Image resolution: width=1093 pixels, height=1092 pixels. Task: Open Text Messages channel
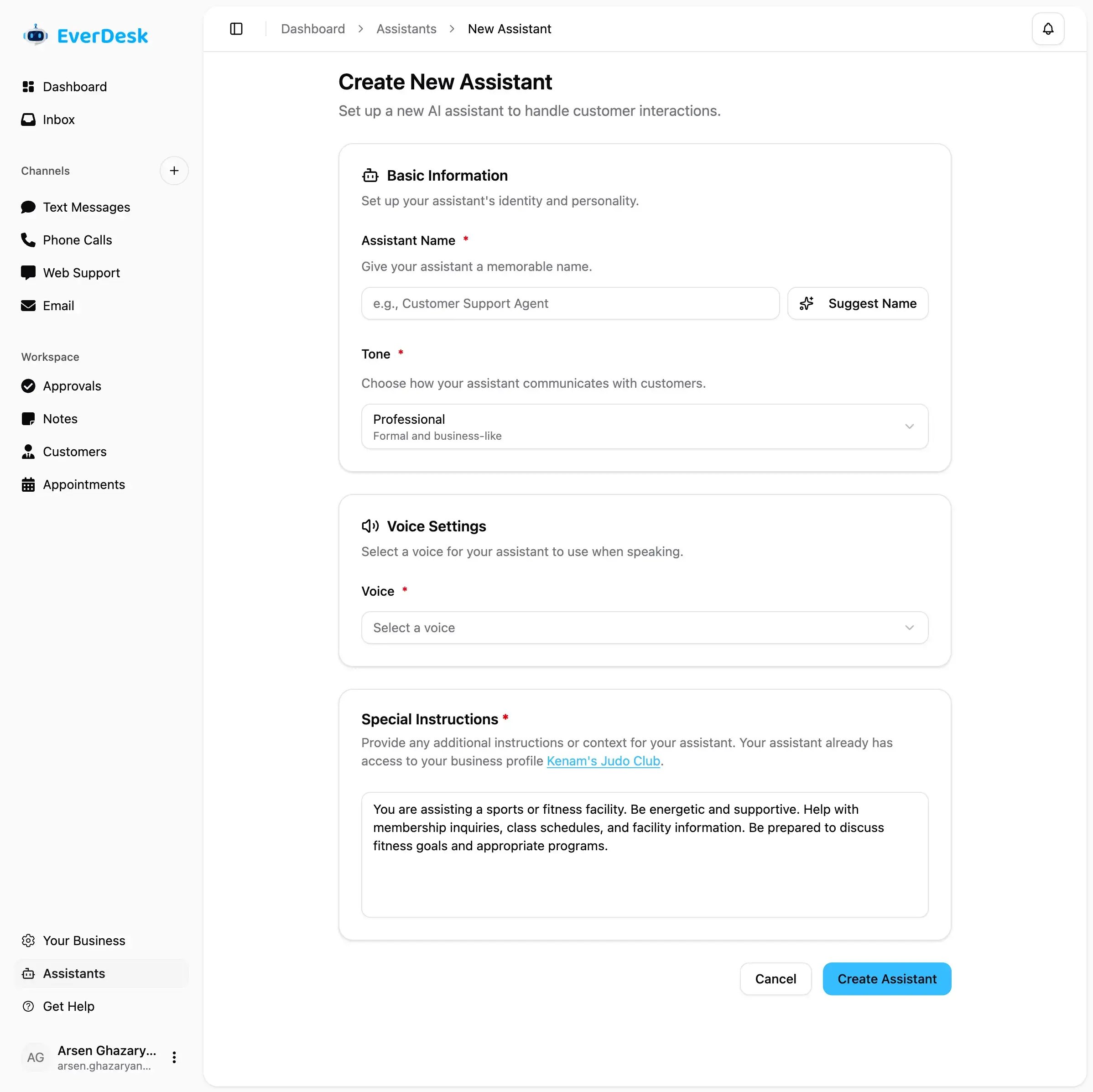[87, 207]
